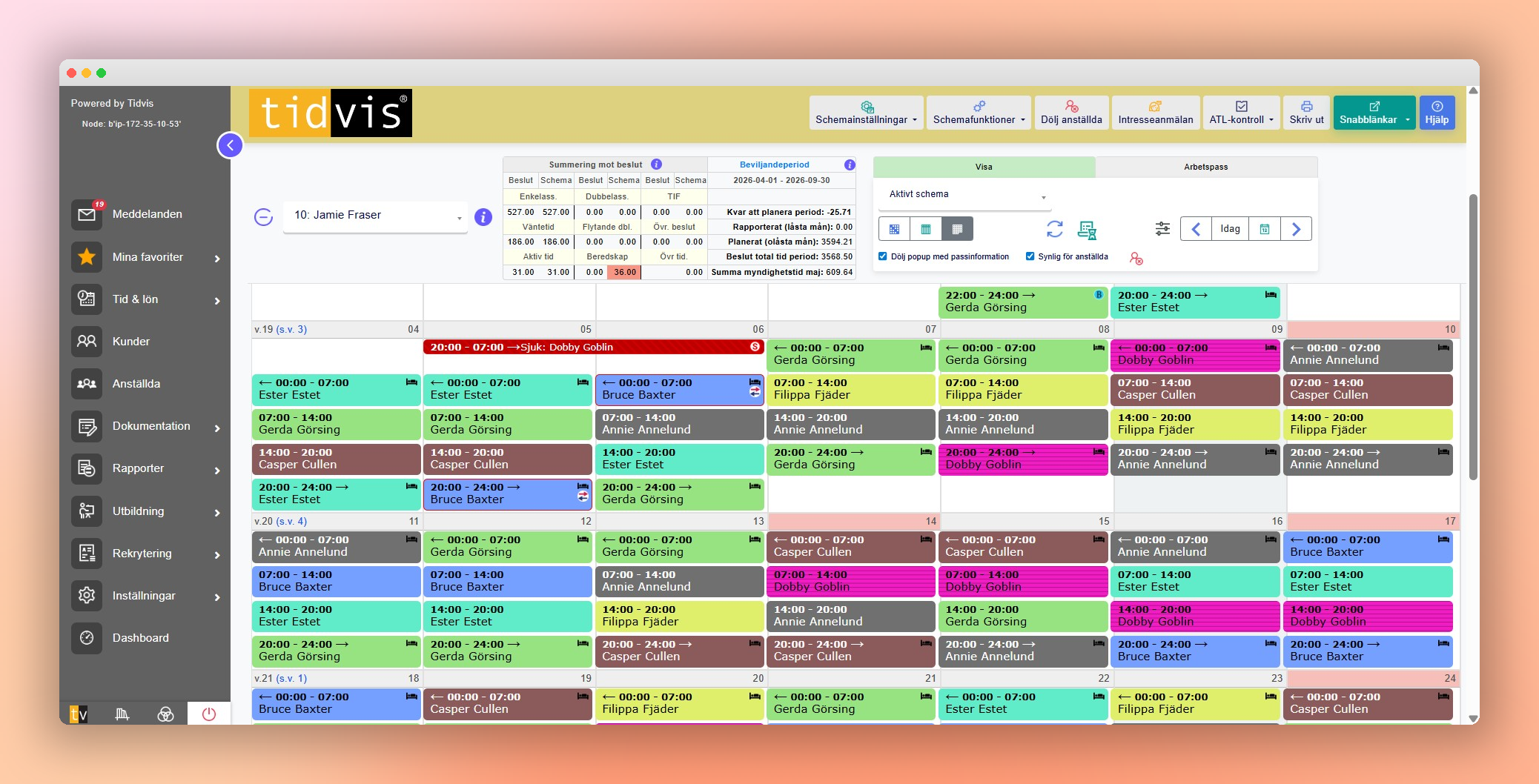This screenshot has height=784, width=1539.
Task: Click the teal schedule hourglass icon
Action: pos(1087,230)
